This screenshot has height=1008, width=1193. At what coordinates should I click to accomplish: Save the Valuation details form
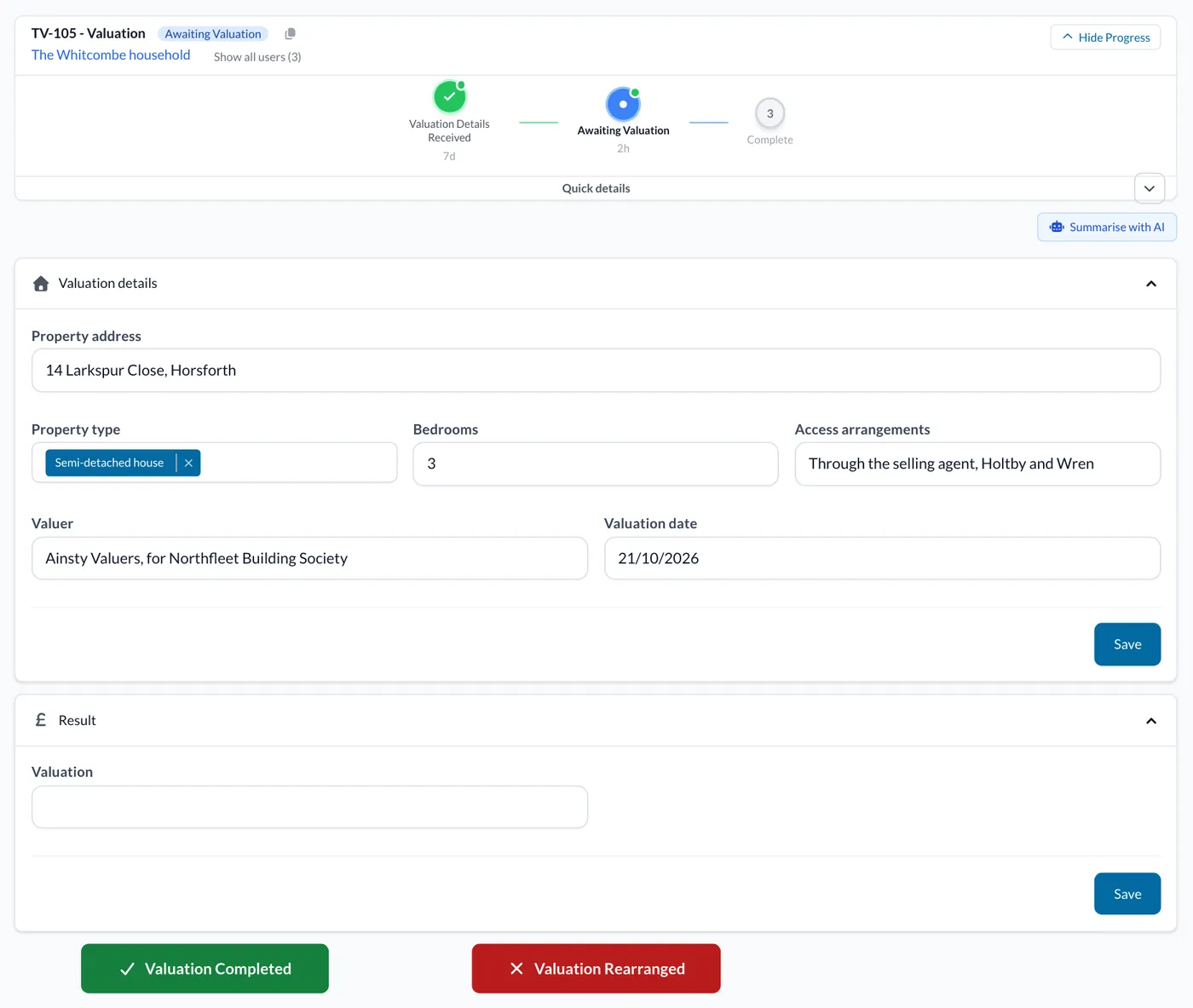click(x=1127, y=644)
